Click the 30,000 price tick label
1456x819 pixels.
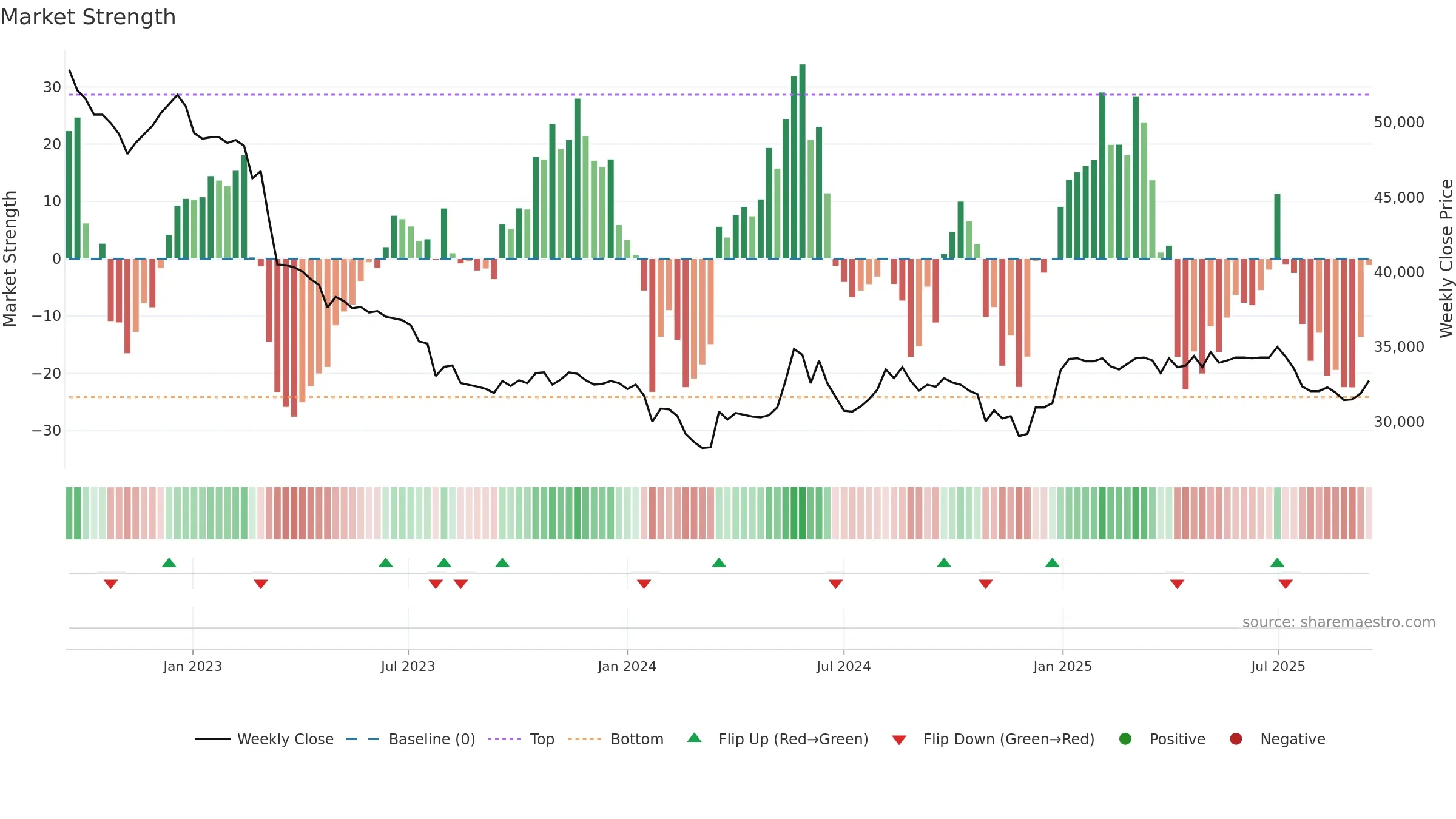[x=1399, y=422]
